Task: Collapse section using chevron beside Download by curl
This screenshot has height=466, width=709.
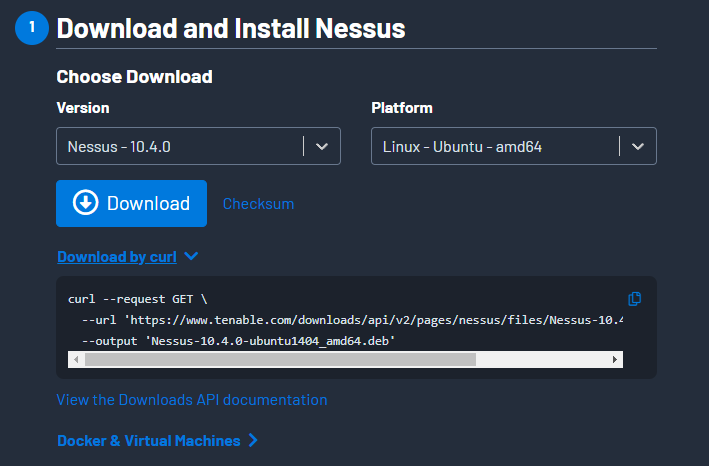Action: (191, 256)
